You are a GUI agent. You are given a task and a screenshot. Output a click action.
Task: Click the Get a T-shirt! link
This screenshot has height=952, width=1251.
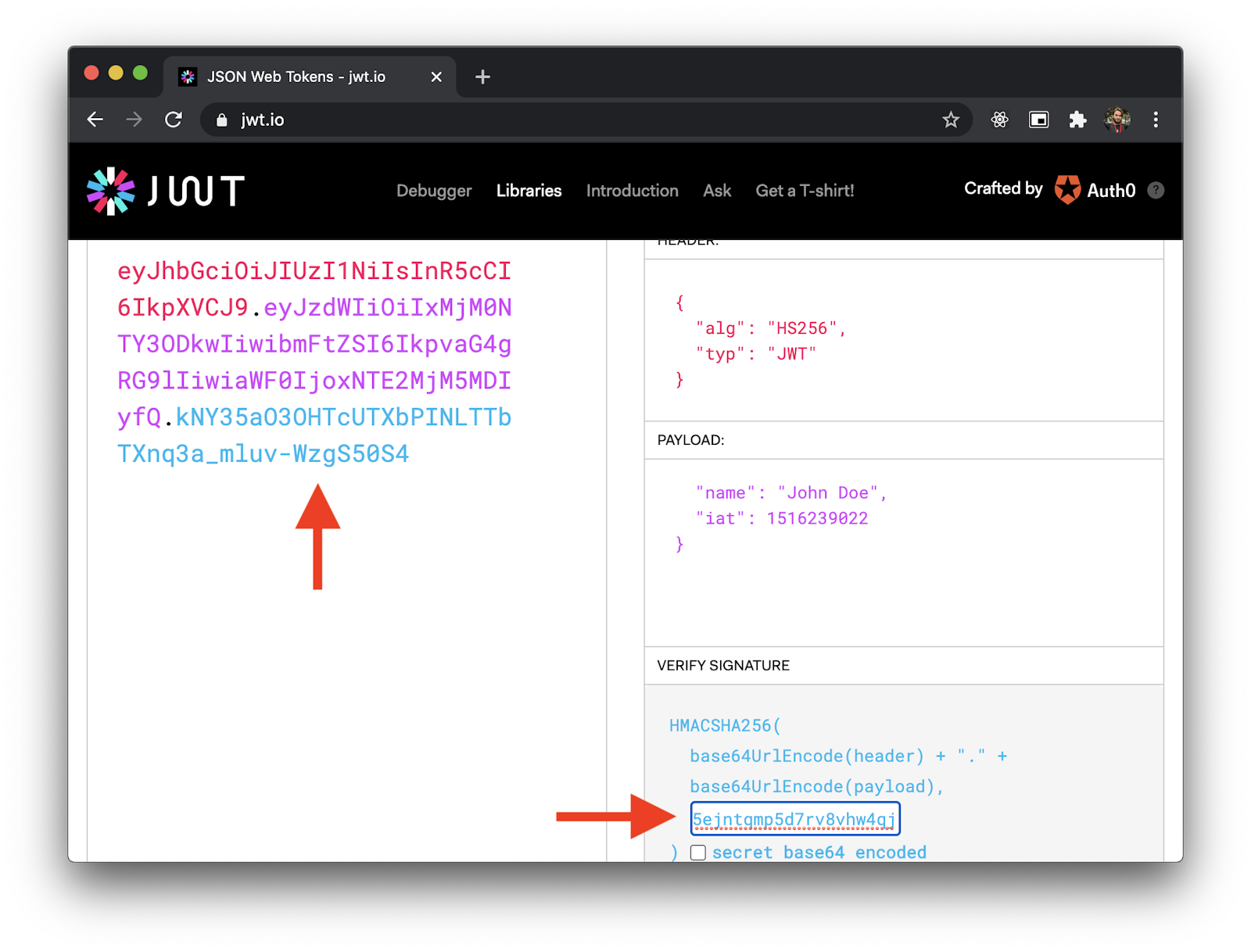click(805, 191)
